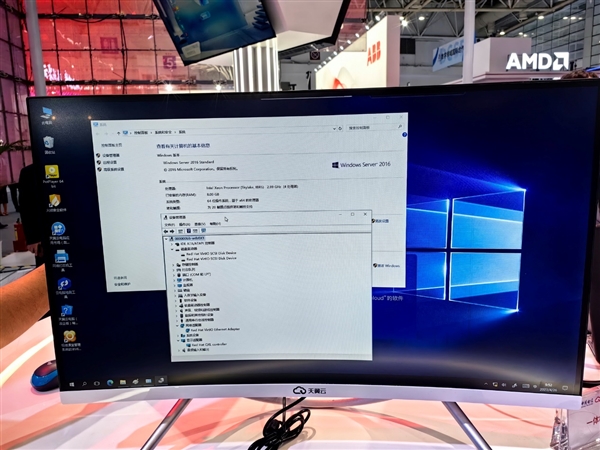Click 控制面板 in the address breadcrumb
This screenshot has width=600, height=450.
140,132
